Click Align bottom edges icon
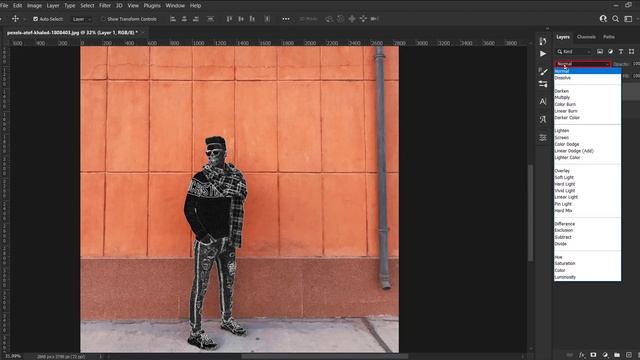This screenshot has height=360, width=640. (x=252, y=19)
